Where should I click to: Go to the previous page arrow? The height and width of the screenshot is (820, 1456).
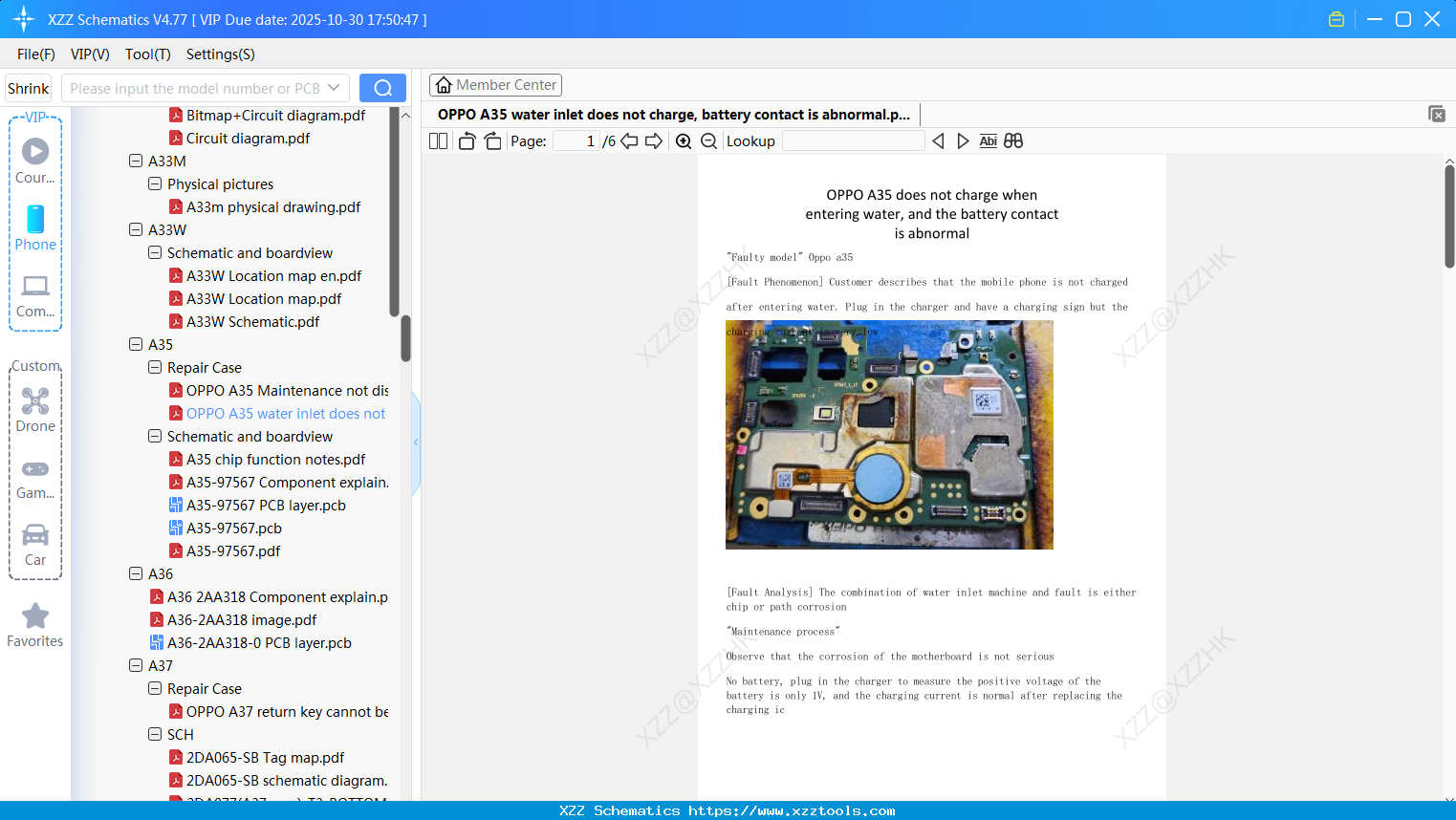[x=629, y=140]
